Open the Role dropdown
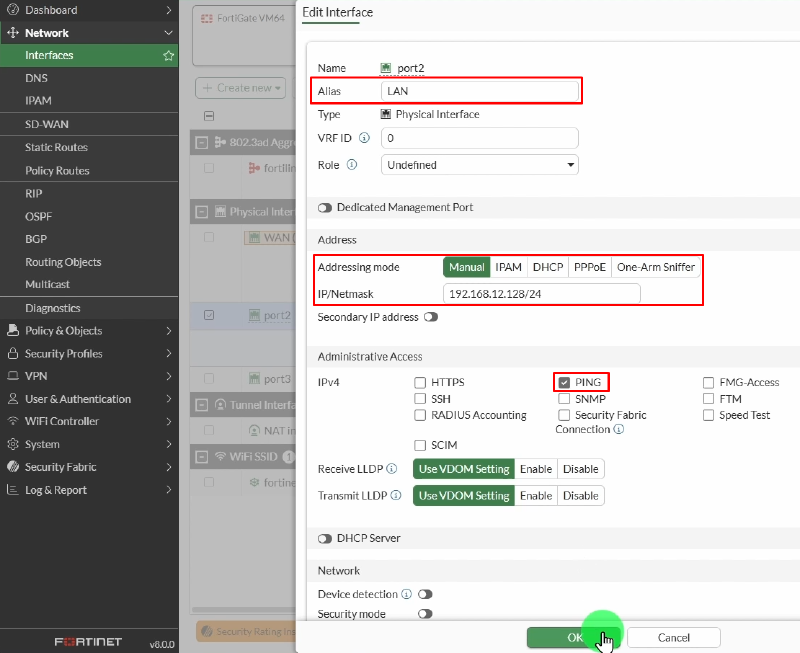Screen dimensions: 800x653 [x=480, y=165]
